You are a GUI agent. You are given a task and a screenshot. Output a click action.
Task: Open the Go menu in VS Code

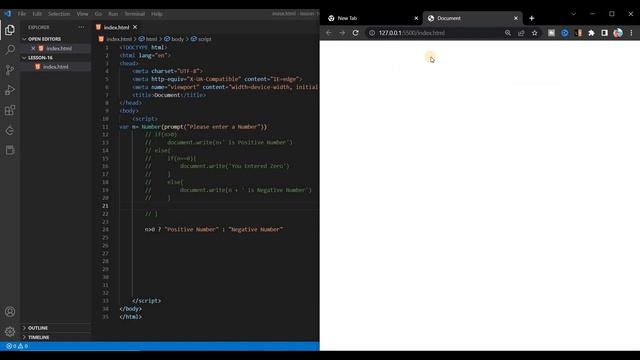click(x=98, y=14)
